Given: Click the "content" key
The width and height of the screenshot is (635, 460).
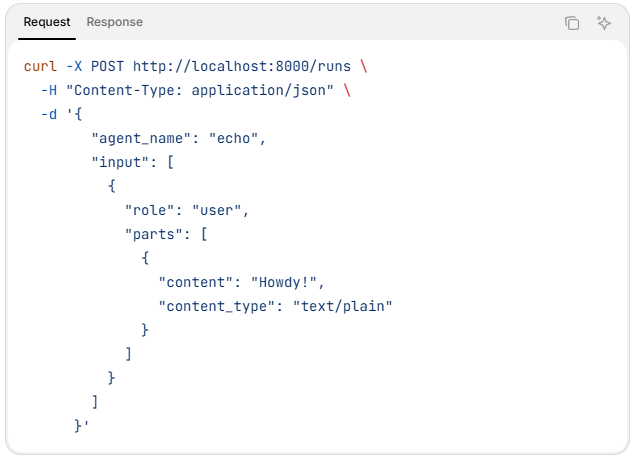Looking at the screenshot, I should tap(196, 282).
